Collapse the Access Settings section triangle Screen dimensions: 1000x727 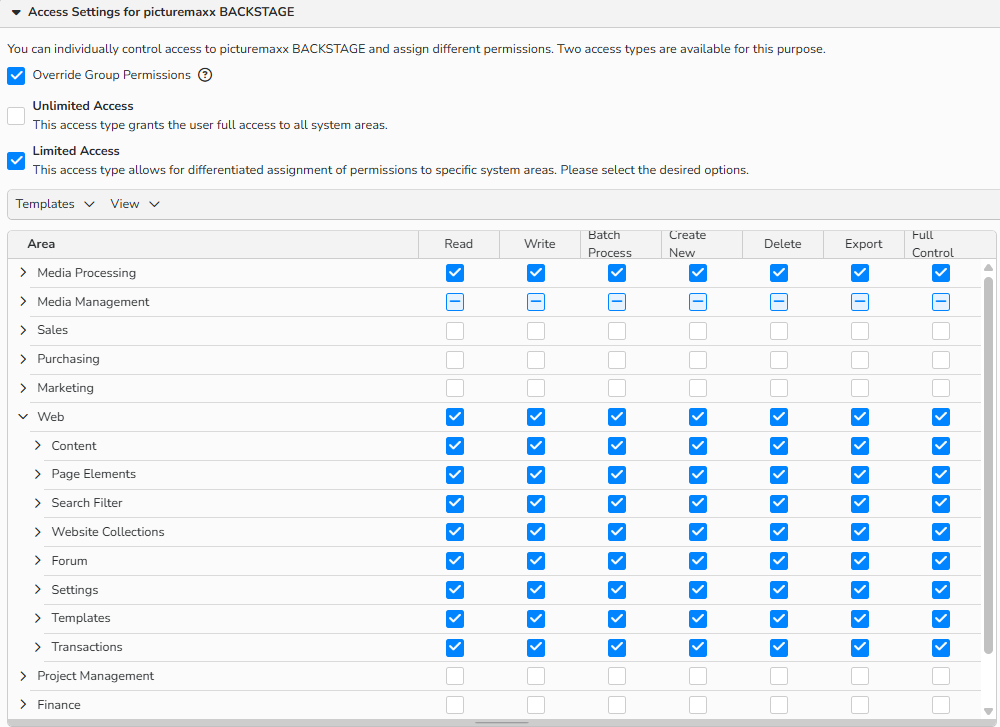point(17,12)
